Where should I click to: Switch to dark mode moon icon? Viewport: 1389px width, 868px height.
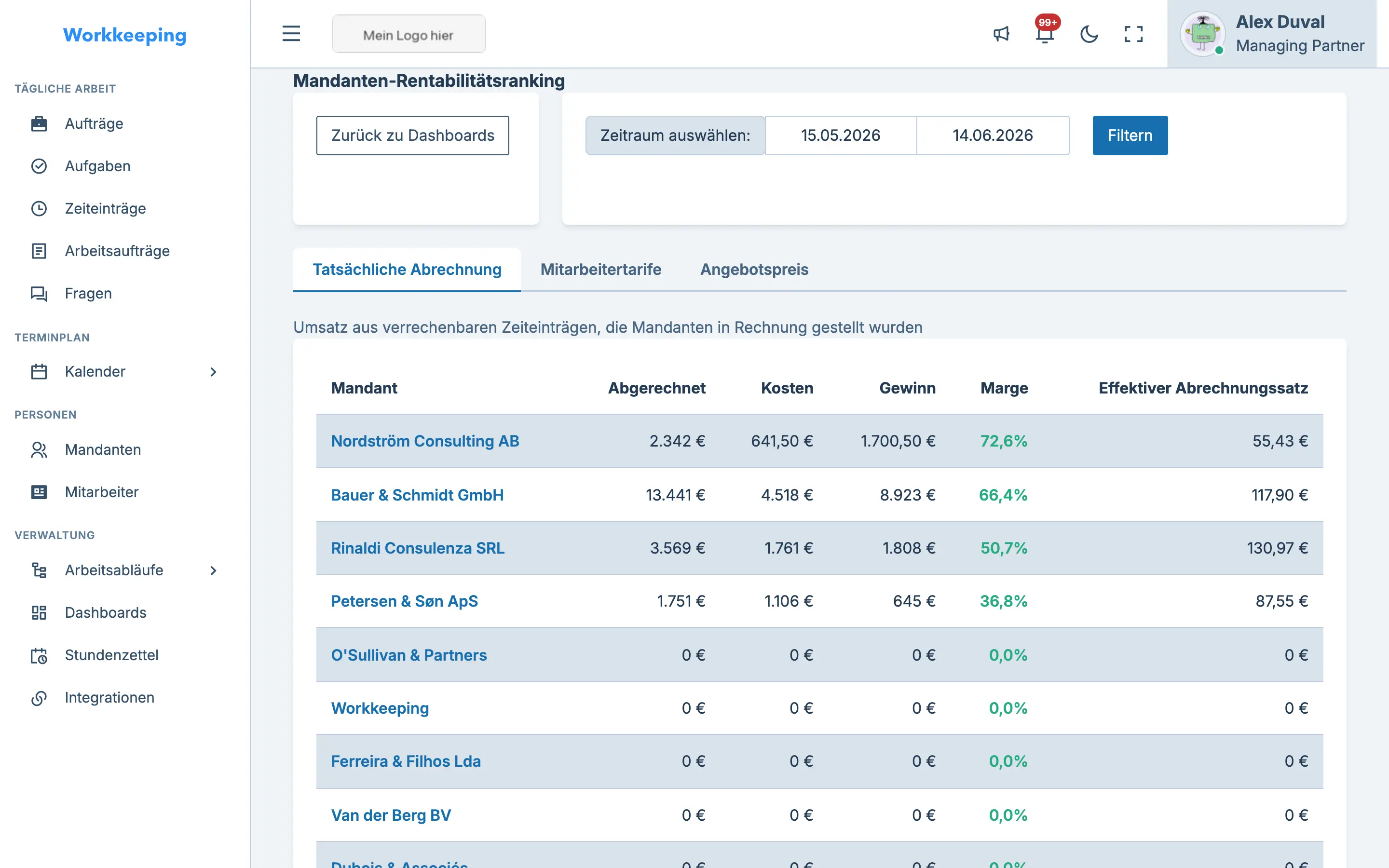click(x=1089, y=34)
